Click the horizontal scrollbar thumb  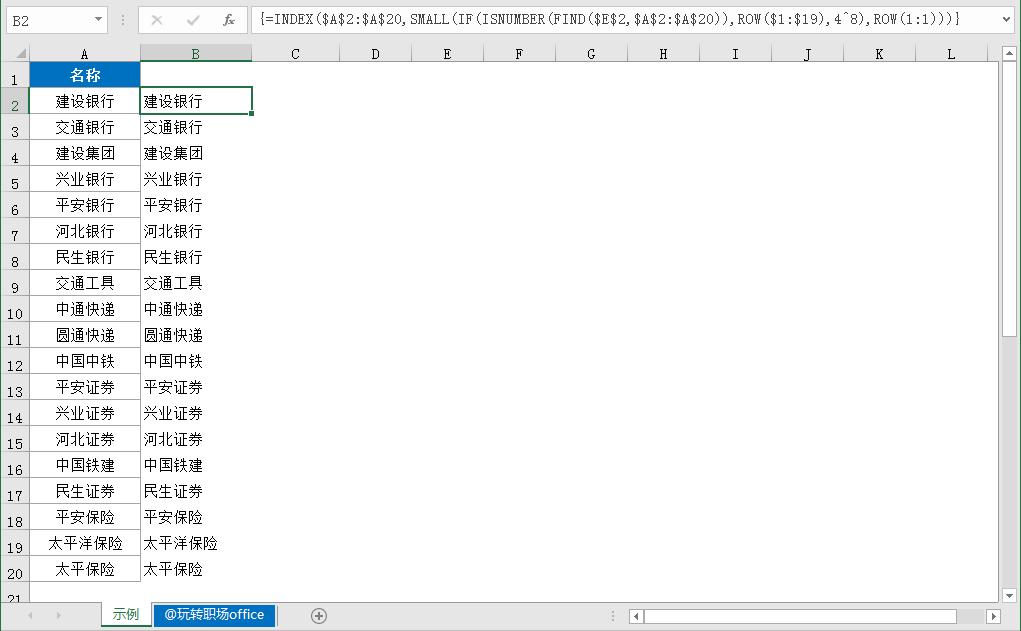point(800,616)
